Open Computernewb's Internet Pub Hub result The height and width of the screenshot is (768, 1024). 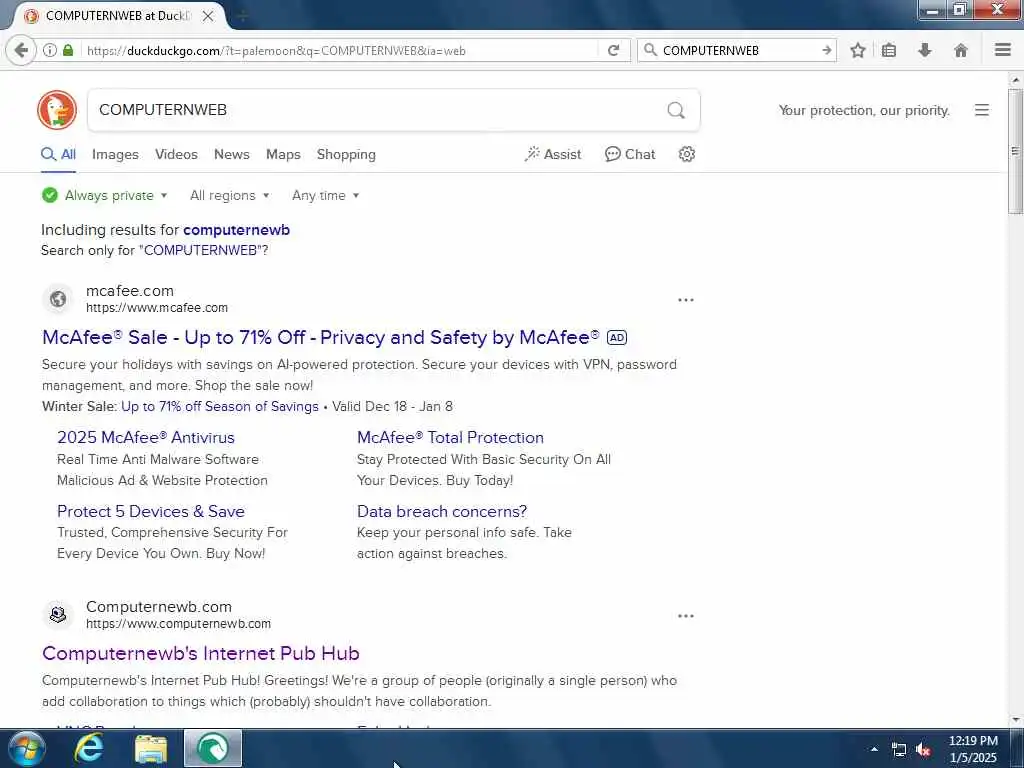point(200,653)
